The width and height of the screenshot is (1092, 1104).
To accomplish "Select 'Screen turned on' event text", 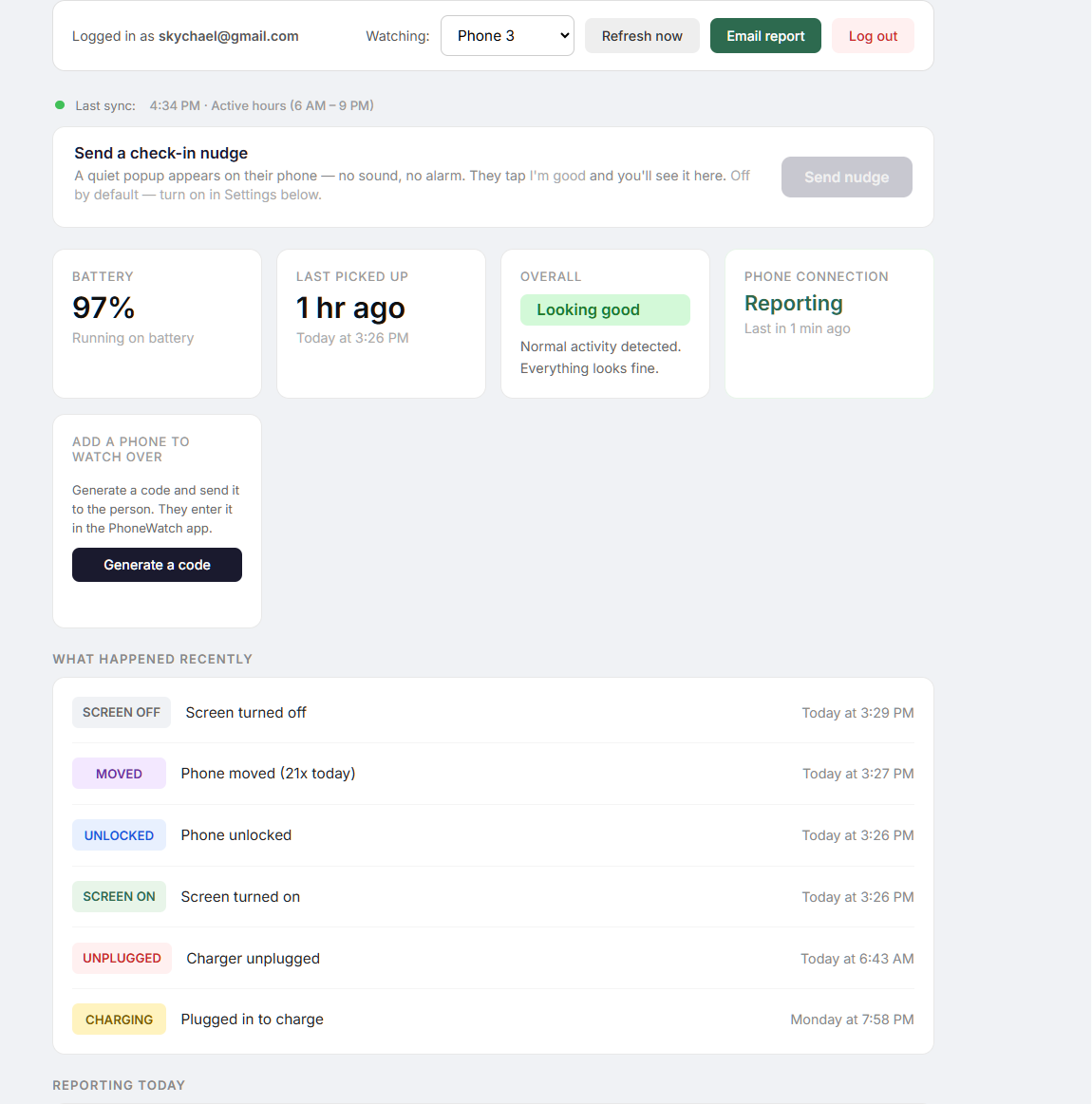I will tap(240, 897).
